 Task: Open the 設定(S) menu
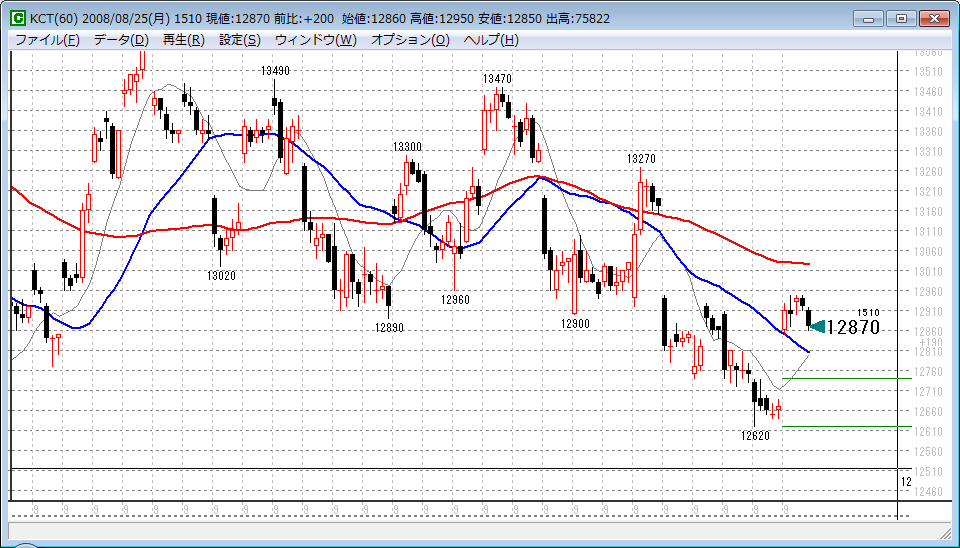(239, 40)
